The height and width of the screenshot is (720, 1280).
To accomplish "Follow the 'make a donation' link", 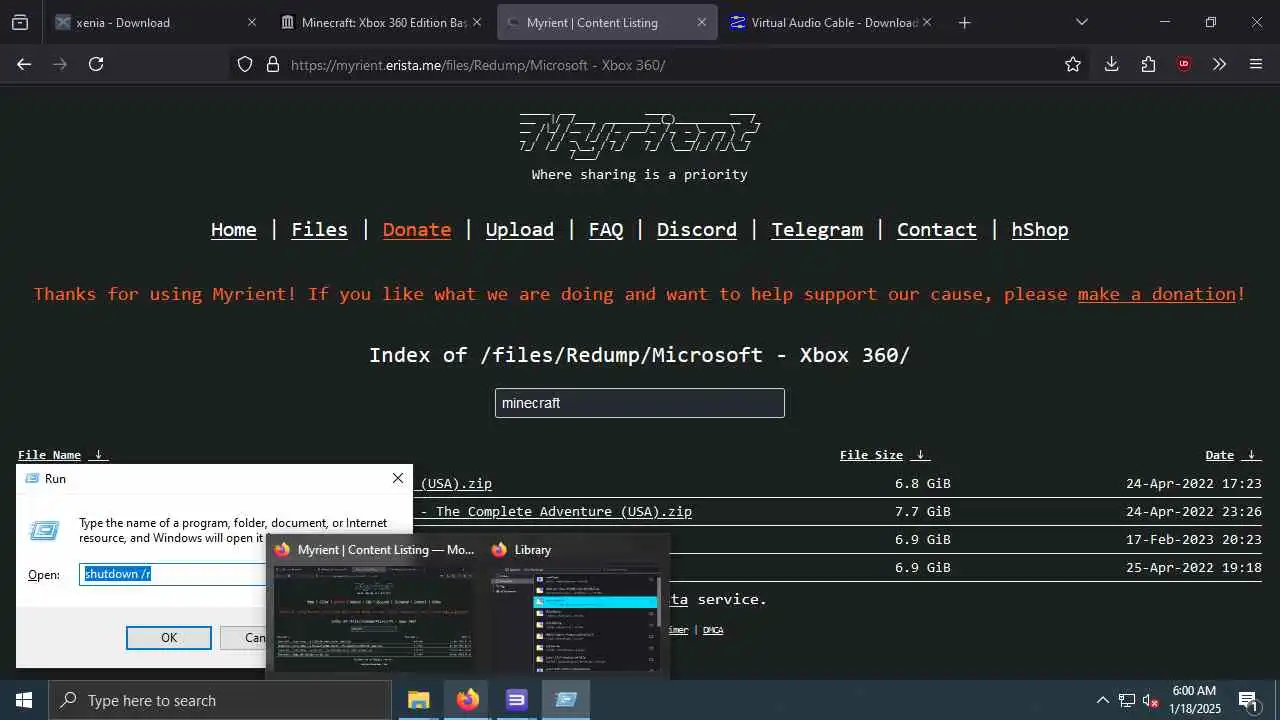I will 1157,294.
